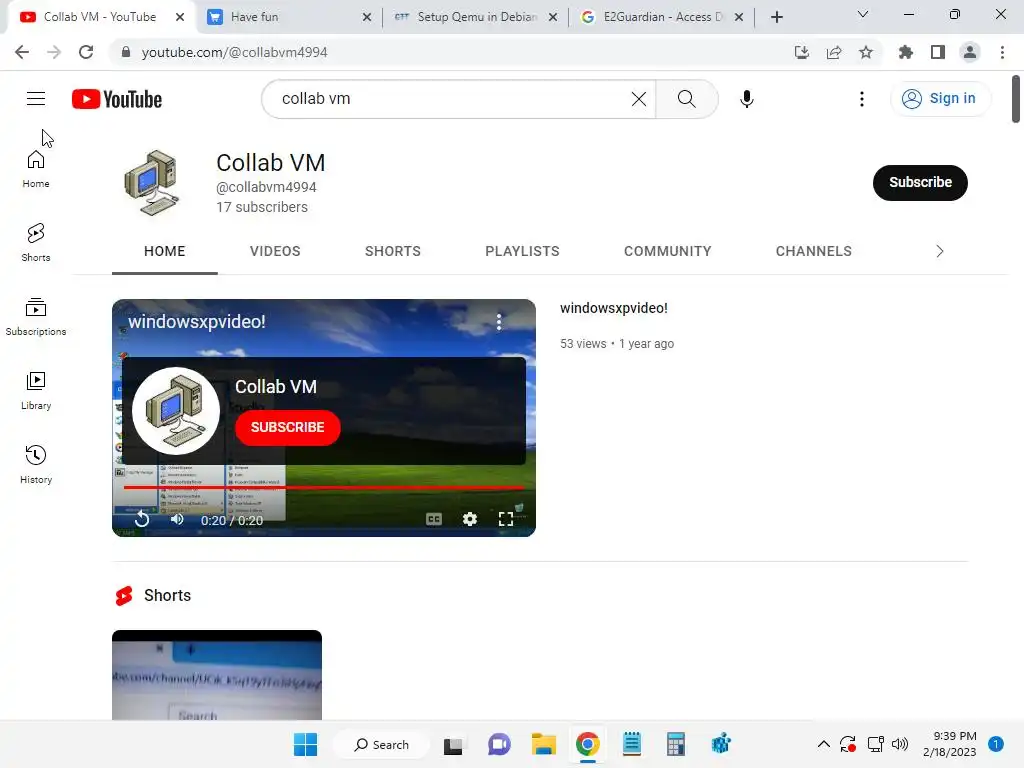Open the Chrome three-dot menu
The width and height of the screenshot is (1024, 768).
(1002, 52)
